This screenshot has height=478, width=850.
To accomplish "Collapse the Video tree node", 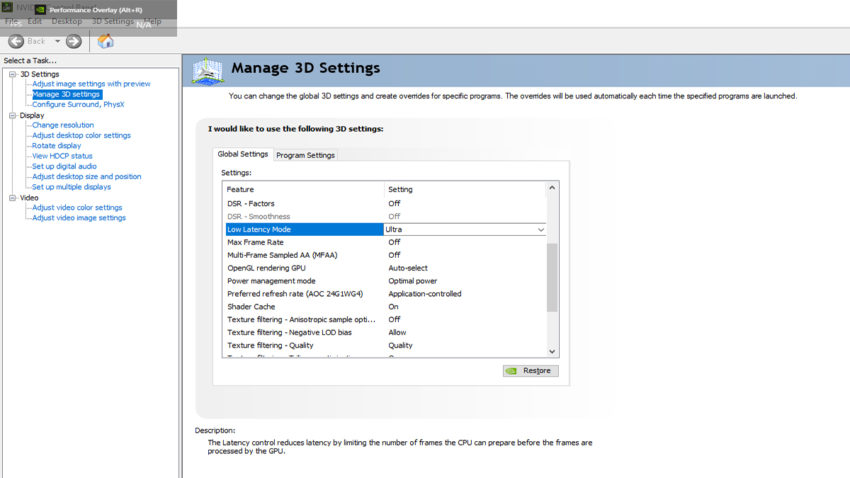I will 12,198.
